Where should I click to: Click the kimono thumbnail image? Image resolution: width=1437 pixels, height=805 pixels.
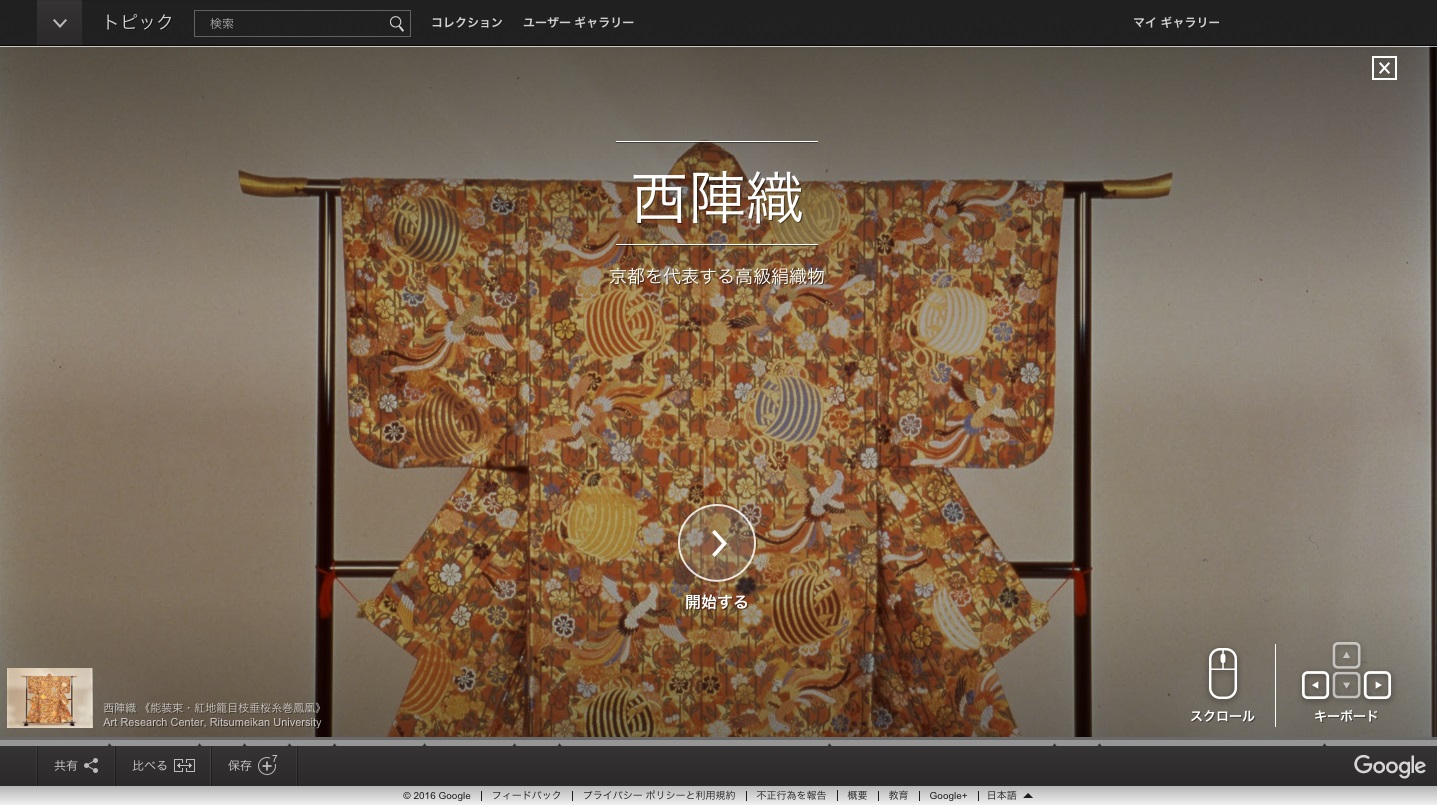click(50, 698)
